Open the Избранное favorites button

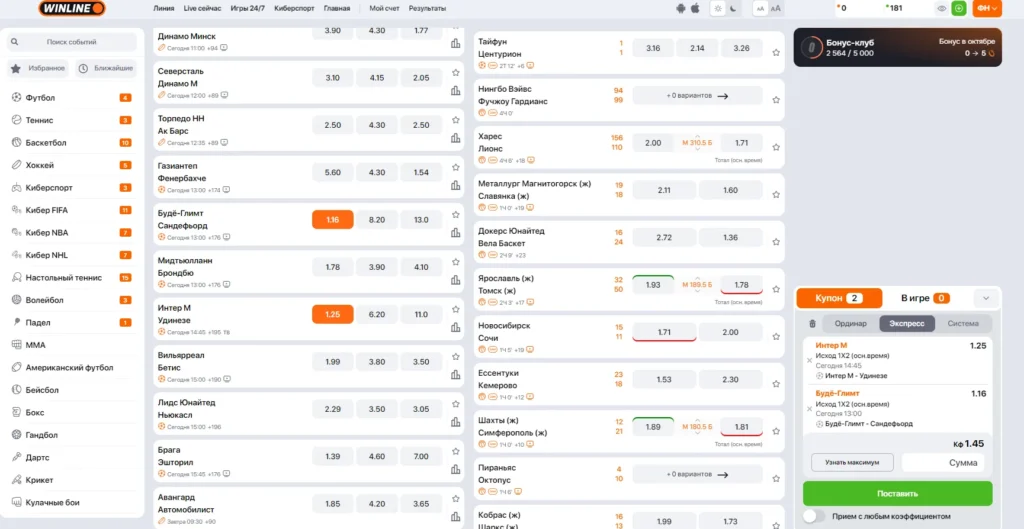coord(38,68)
